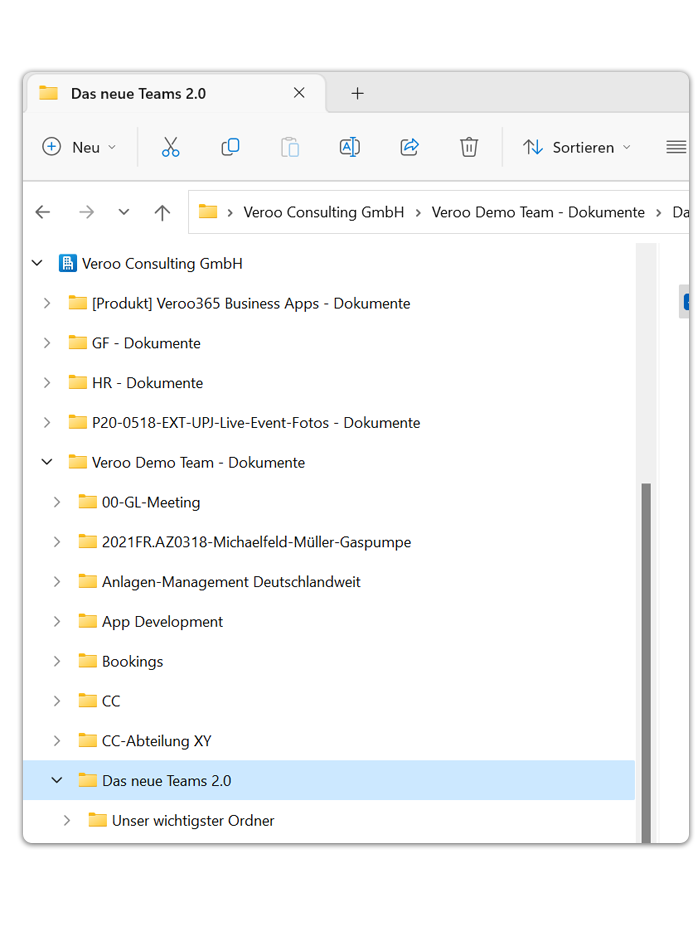The image size is (700, 936).
Task: Select P20-0518-EXT-UPJ-Live-Event-Fotos - Dokumente
Action: pyautogui.click(x=256, y=423)
